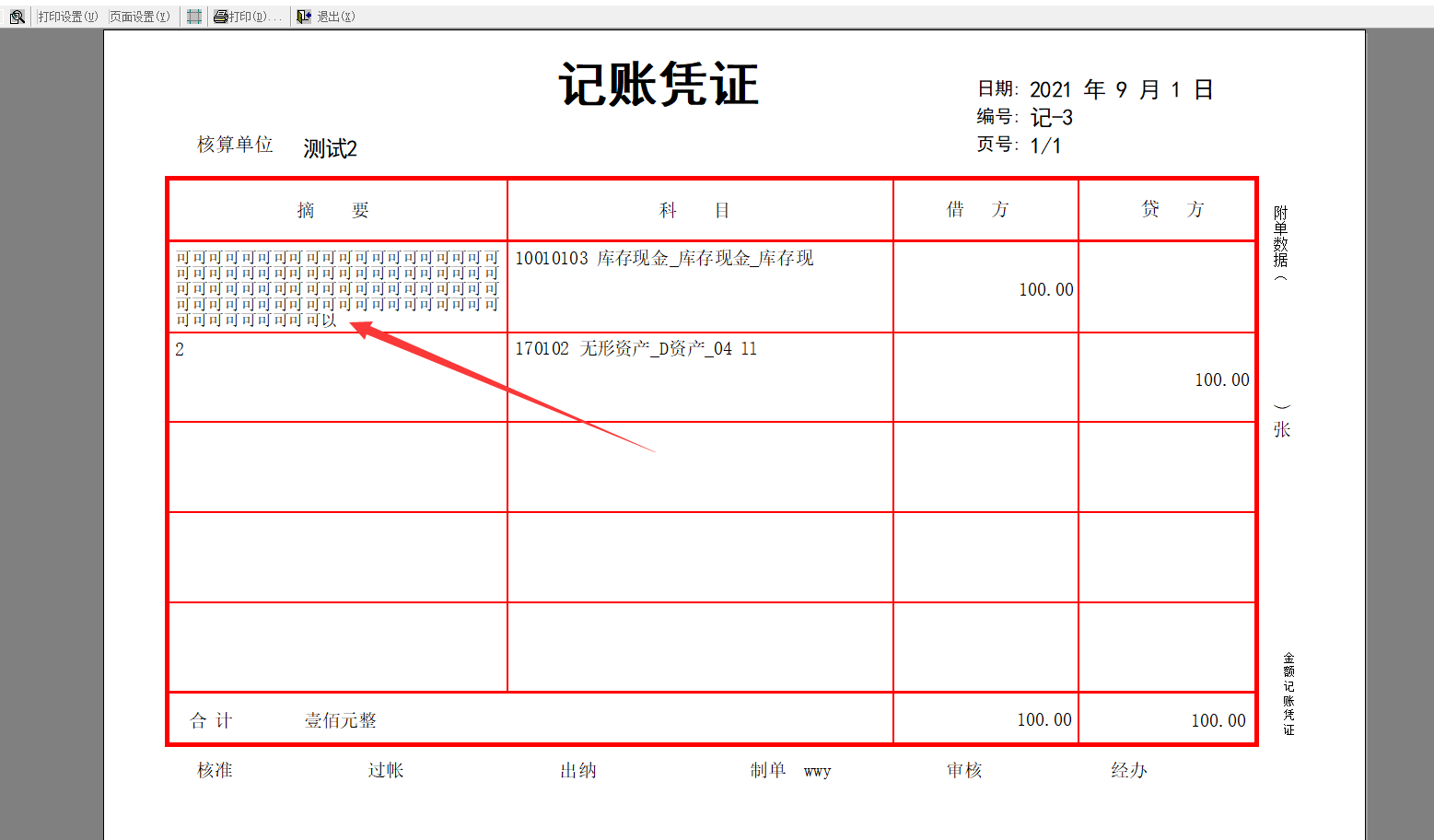1434x840 pixels.
Task: Click account 170102 无形资产 cell
Action: click(x=635, y=349)
